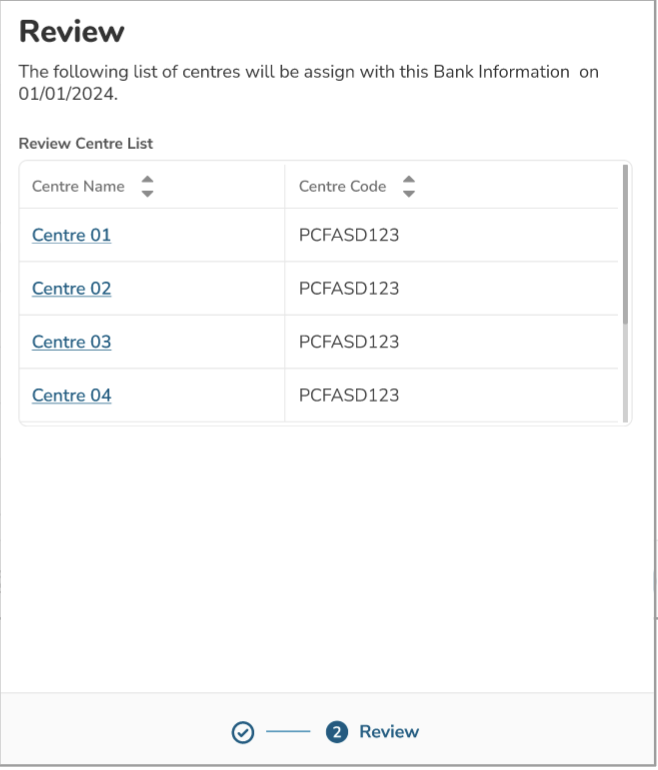Click the Centre Name ascending sort arrow
This screenshot has width=658, height=770.
pos(147,180)
